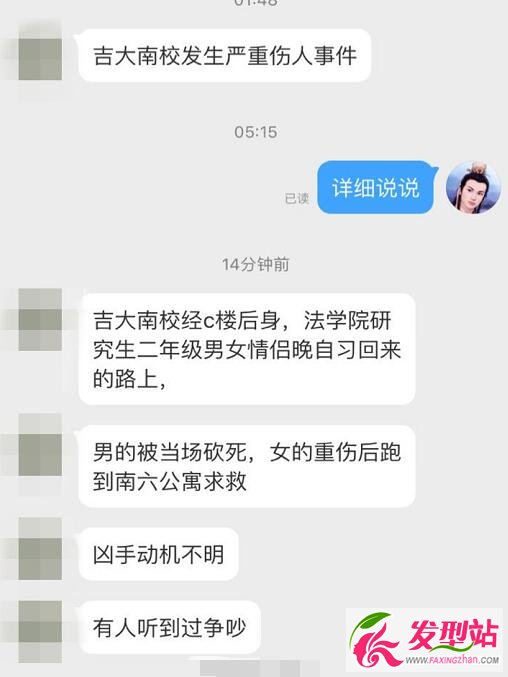
Task: Select the message about 法学院研究生二年级
Action: (x=247, y=349)
